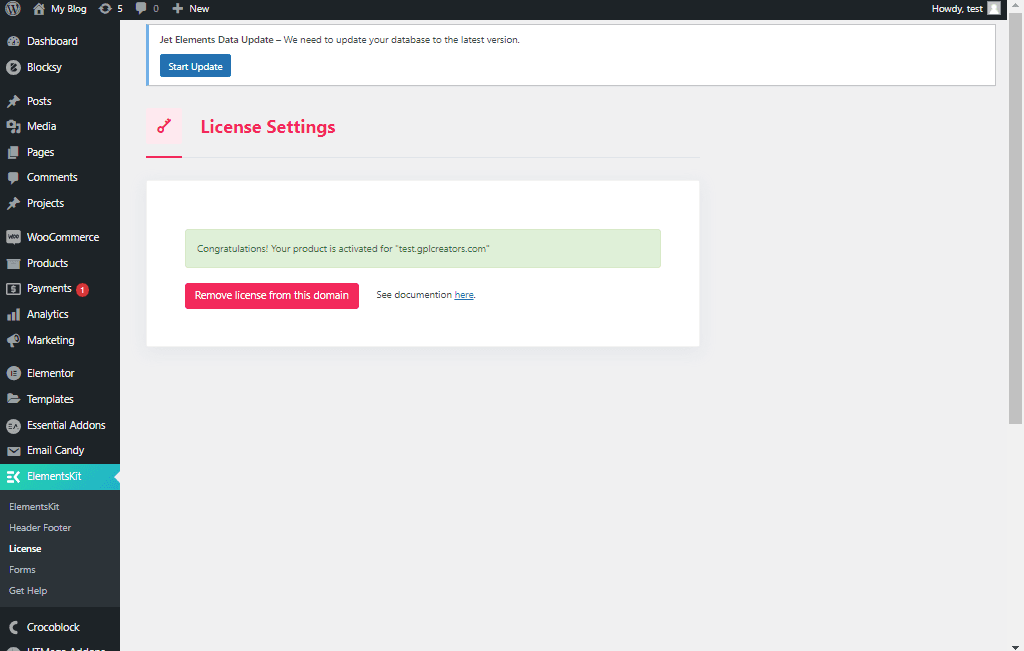Image resolution: width=1024 pixels, height=651 pixels.
Task: Click the Products box icon
Action: point(13,263)
